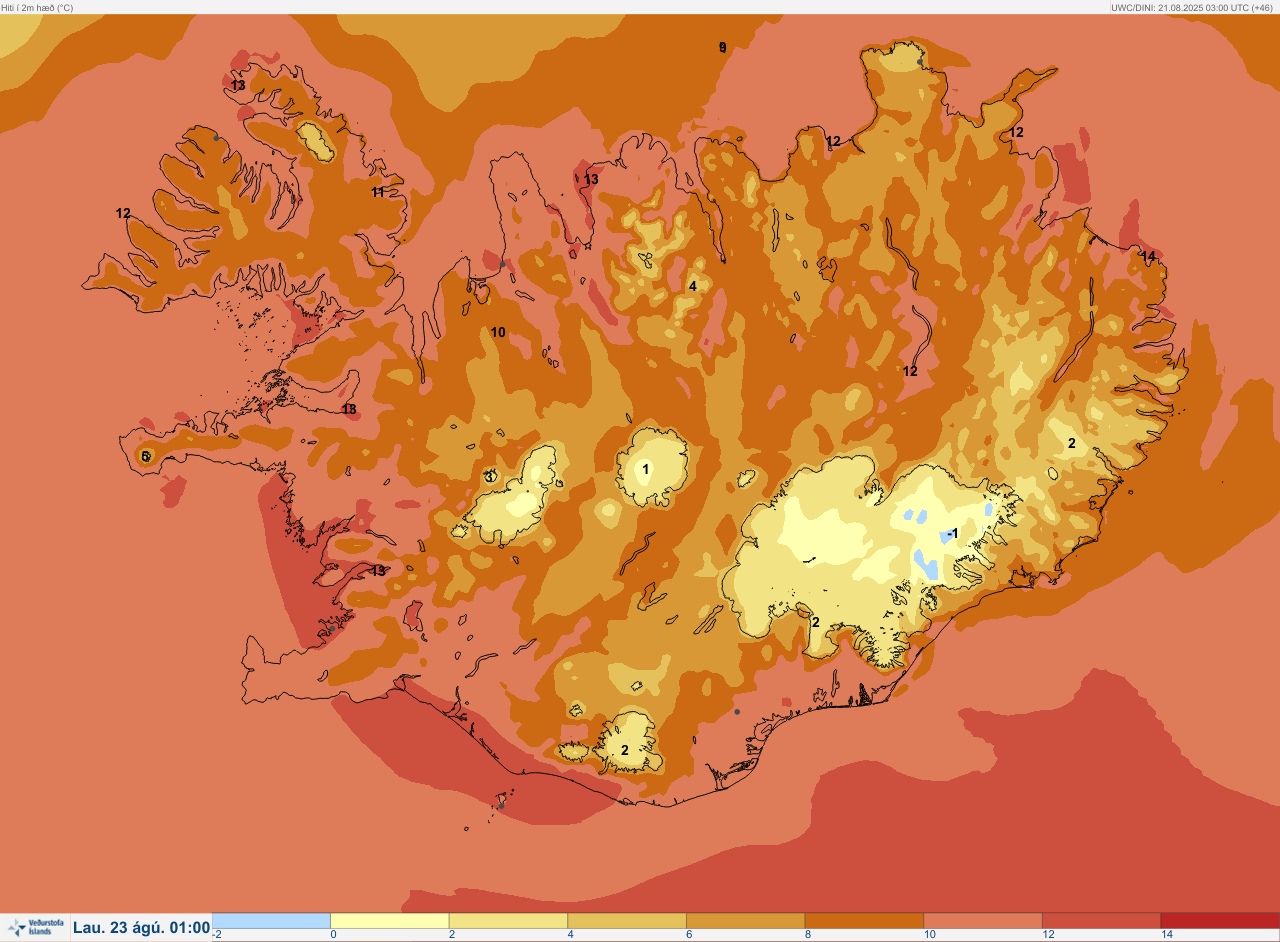Select the pale yellow 0 to 2 legend swatch

pyautogui.click(x=389, y=920)
